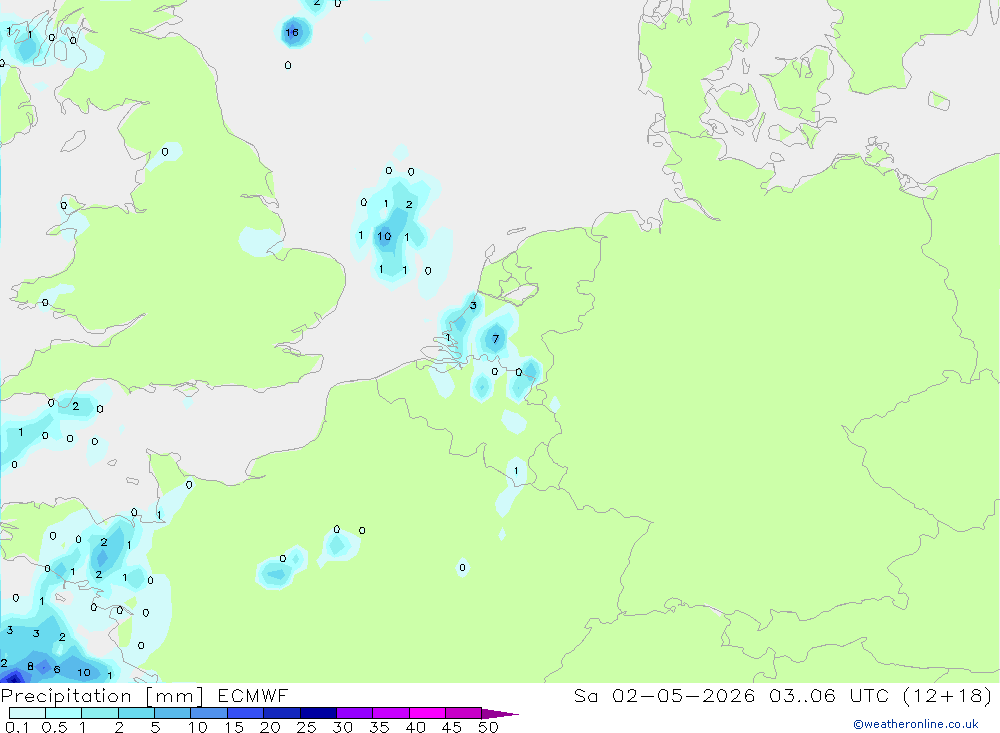This screenshot has width=1000, height=733.
Task: Click the '0.5' legend scale label
Action: (54, 727)
